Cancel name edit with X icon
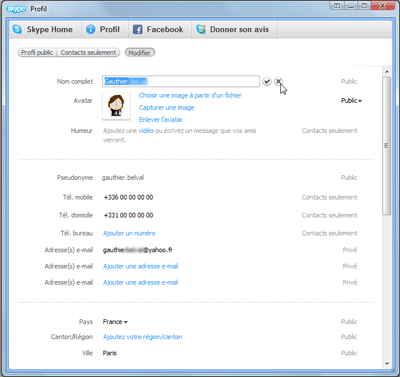Image resolution: width=400 pixels, height=377 pixels. coord(278,81)
